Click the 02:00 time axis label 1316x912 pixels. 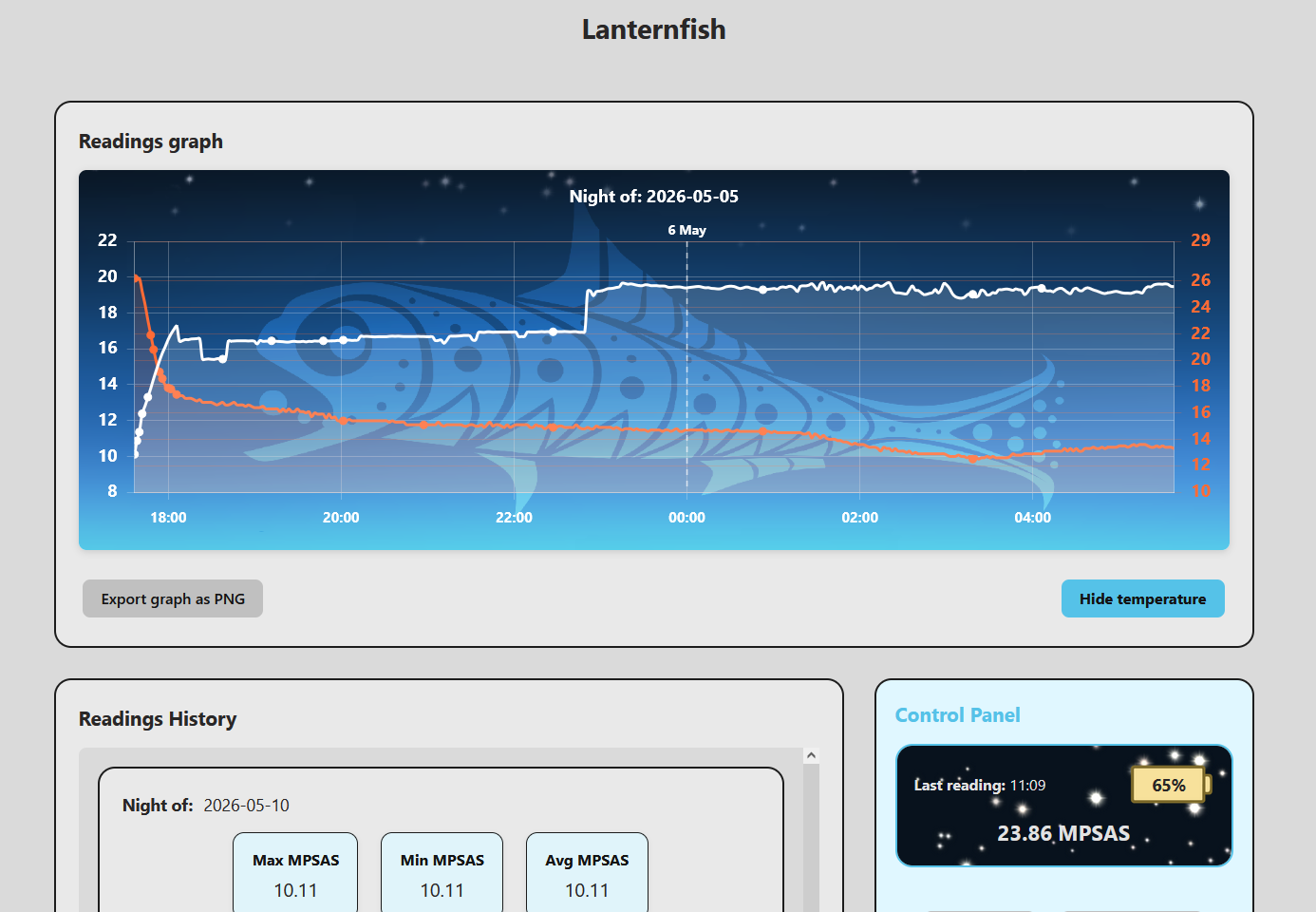click(859, 518)
